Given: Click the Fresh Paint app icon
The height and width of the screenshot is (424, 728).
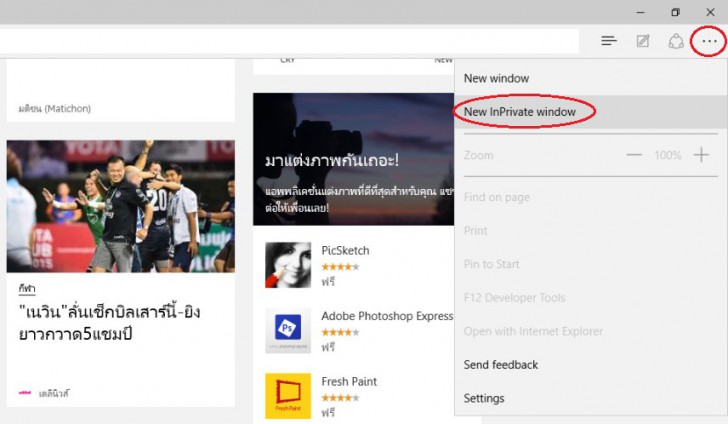Looking at the screenshot, I should (288, 396).
